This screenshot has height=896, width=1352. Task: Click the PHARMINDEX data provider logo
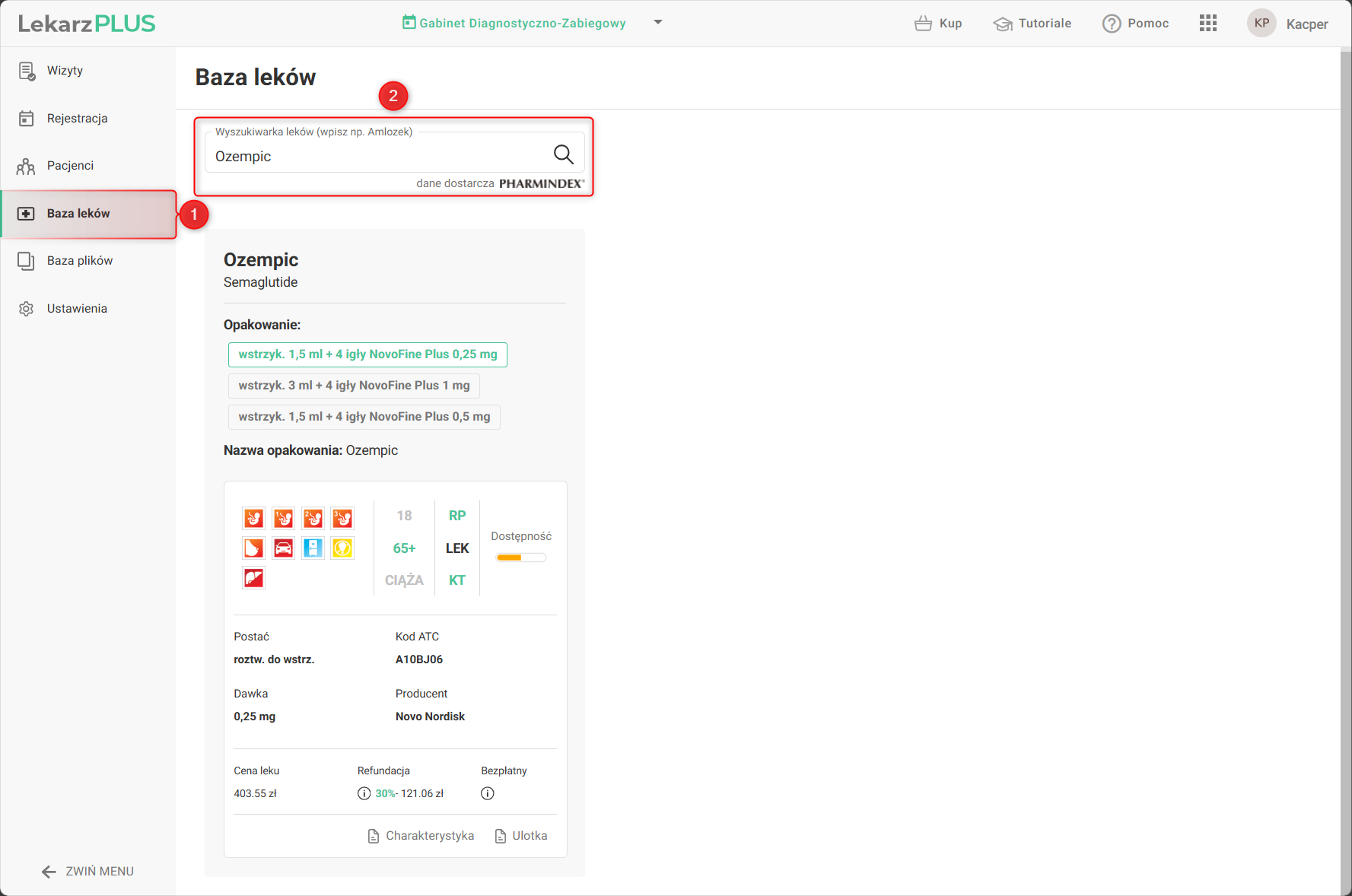[x=542, y=183]
